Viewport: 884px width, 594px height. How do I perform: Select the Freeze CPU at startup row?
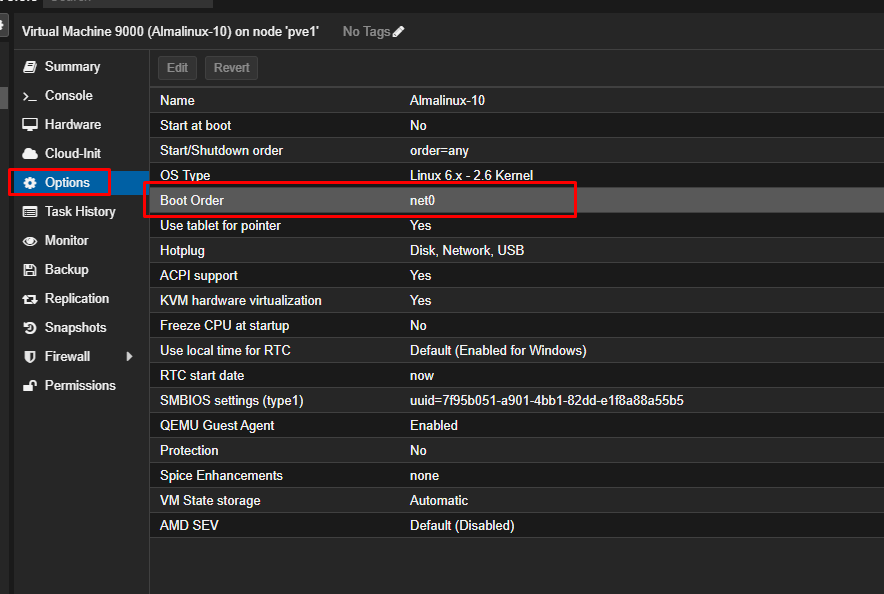click(516, 325)
